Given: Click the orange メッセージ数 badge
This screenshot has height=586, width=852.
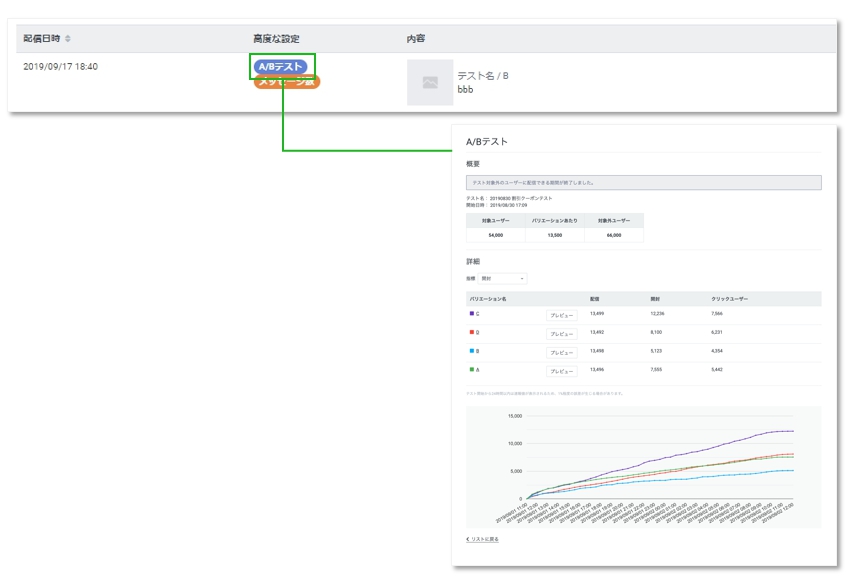Looking at the screenshot, I should [286, 83].
